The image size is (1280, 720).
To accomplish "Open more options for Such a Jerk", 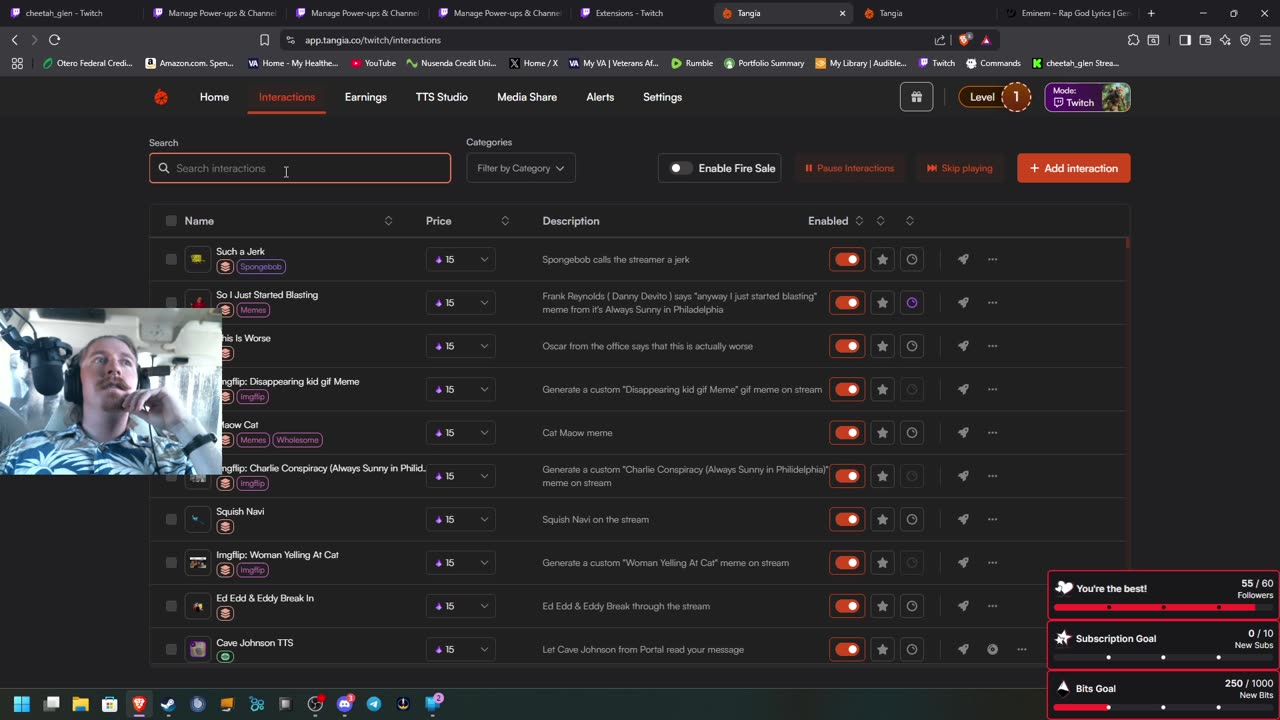I will coord(992,259).
